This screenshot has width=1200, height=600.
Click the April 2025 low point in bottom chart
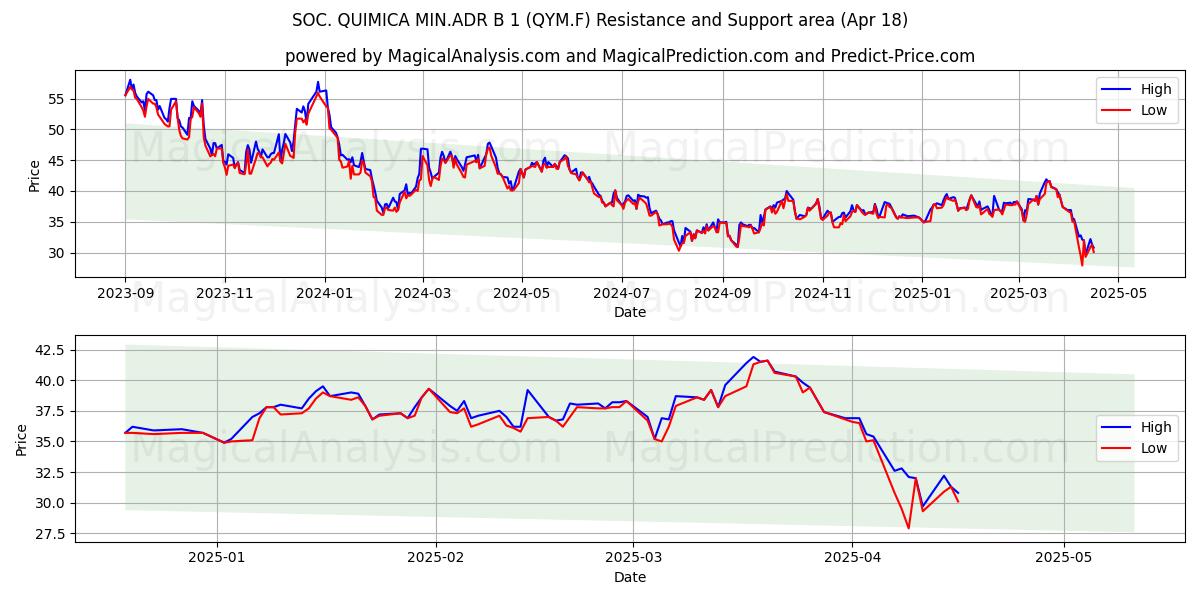[x=908, y=528]
